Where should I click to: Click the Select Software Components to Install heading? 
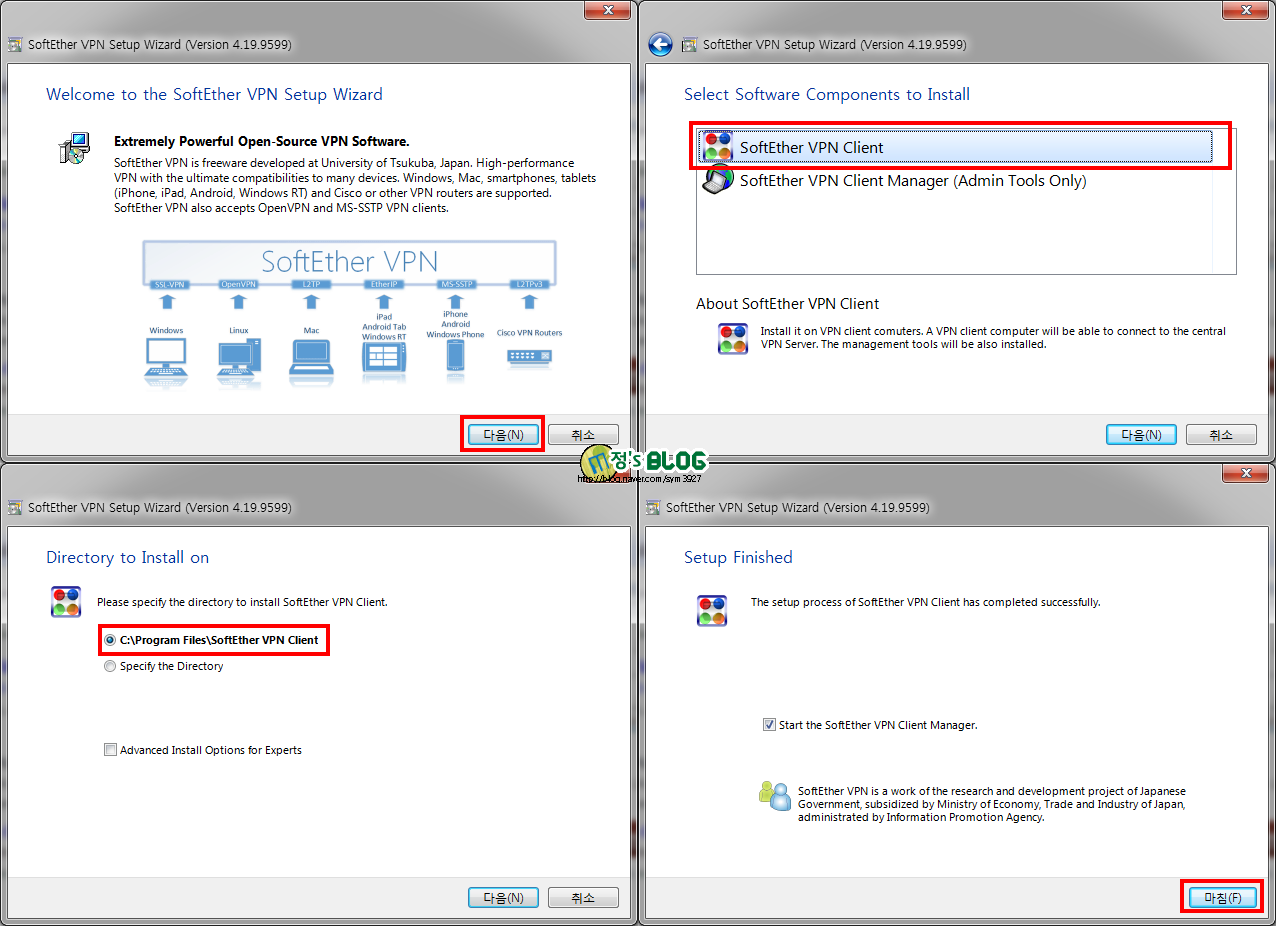827,94
